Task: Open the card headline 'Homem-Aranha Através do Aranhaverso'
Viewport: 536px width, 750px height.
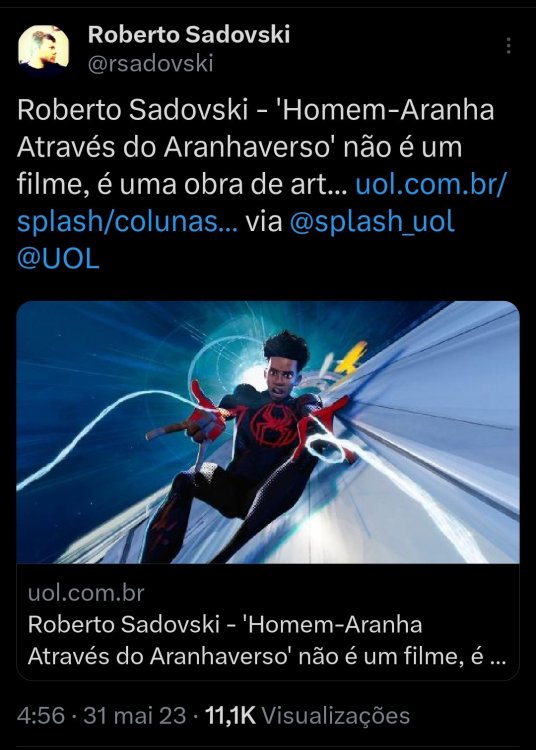Action: click(x=267, y=640)
